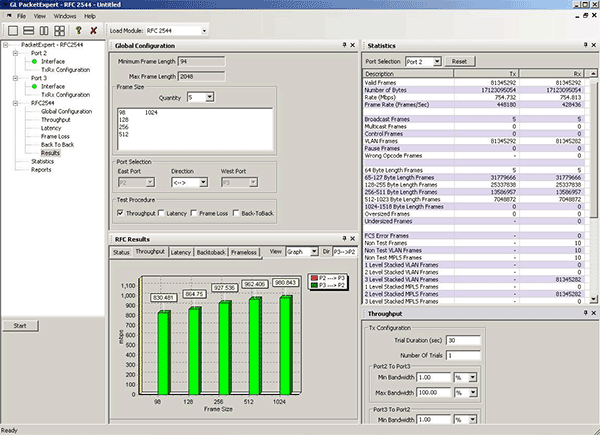Select the horizontal split layout icon

[29, 31]
